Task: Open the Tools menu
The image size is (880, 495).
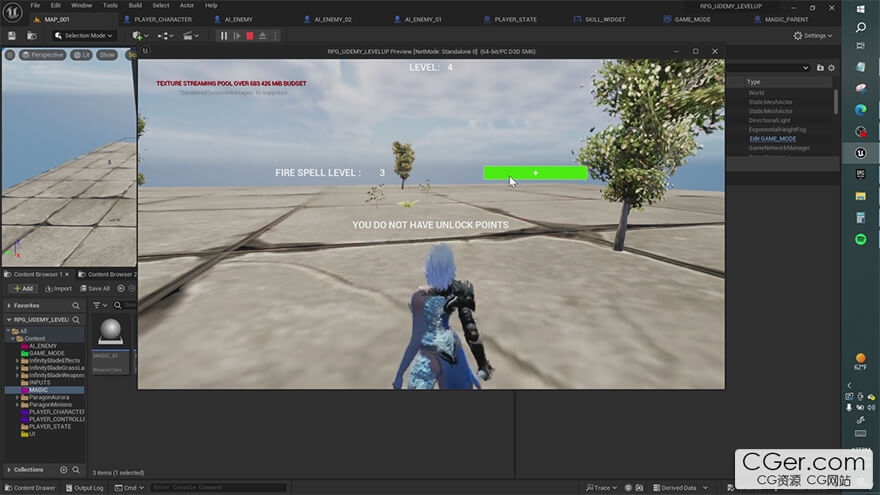Action: tap(110, 5)
